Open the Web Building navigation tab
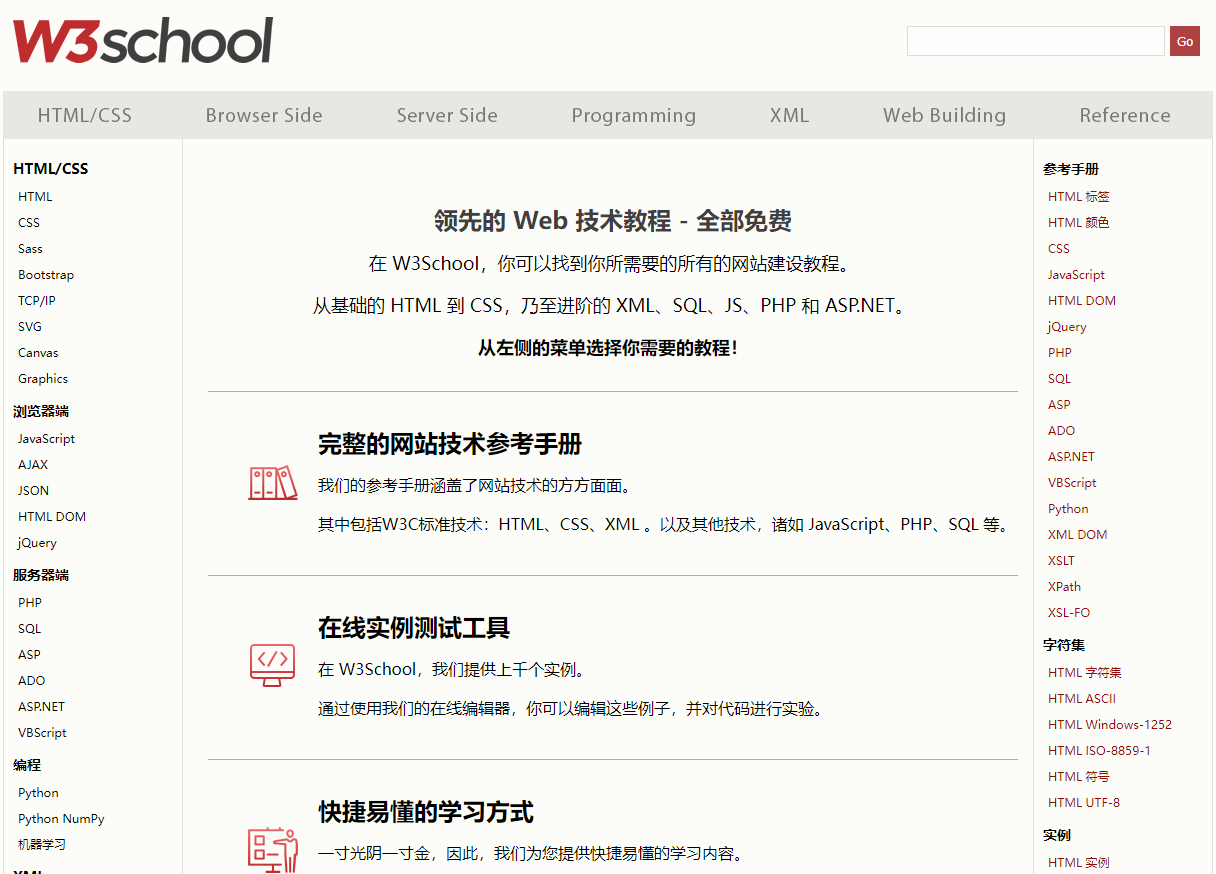1216x874 pixels. (x=945, y=115)
